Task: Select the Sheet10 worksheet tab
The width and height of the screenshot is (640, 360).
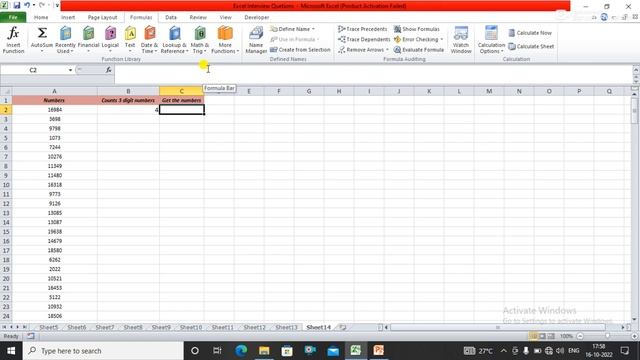Action: [x=191, y=327]
